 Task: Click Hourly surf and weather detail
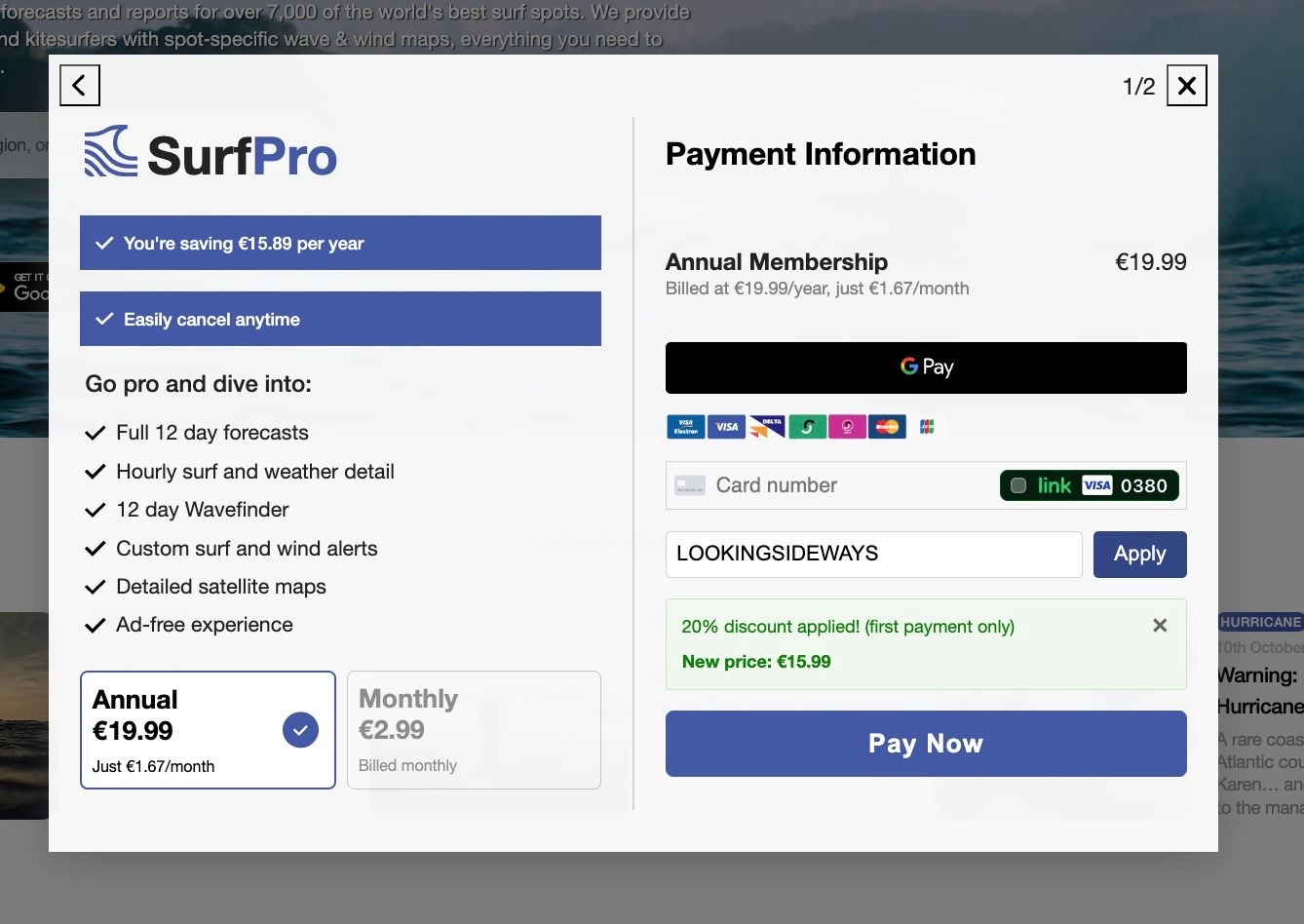(255, 472)
